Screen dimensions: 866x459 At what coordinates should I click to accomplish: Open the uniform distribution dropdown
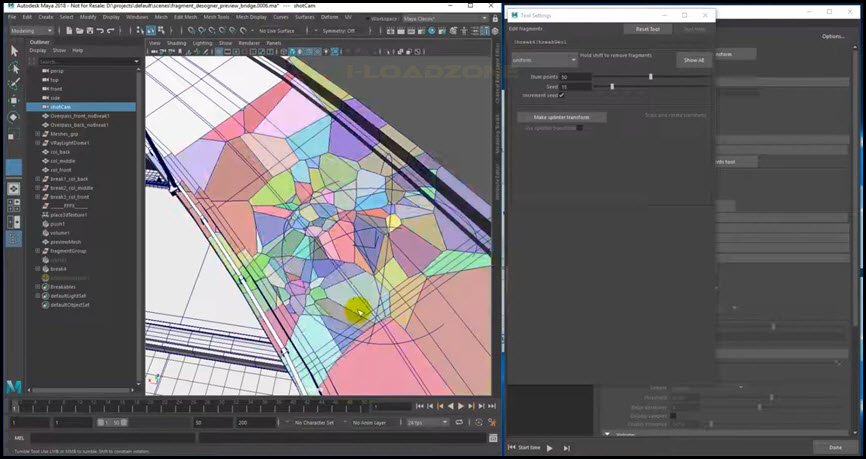(x=544, y=60)
